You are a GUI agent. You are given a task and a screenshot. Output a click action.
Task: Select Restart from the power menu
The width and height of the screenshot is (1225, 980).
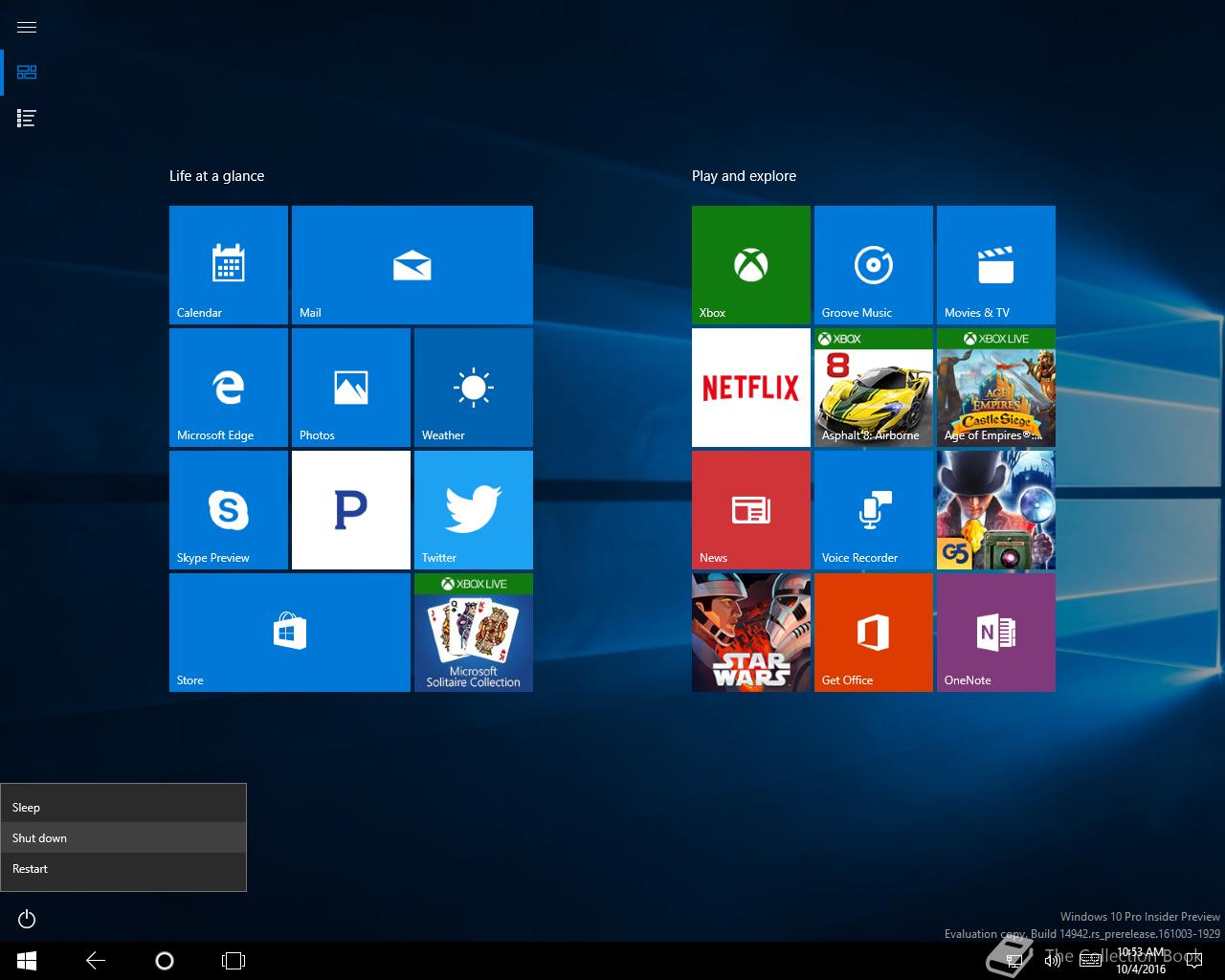pos(123,869)
